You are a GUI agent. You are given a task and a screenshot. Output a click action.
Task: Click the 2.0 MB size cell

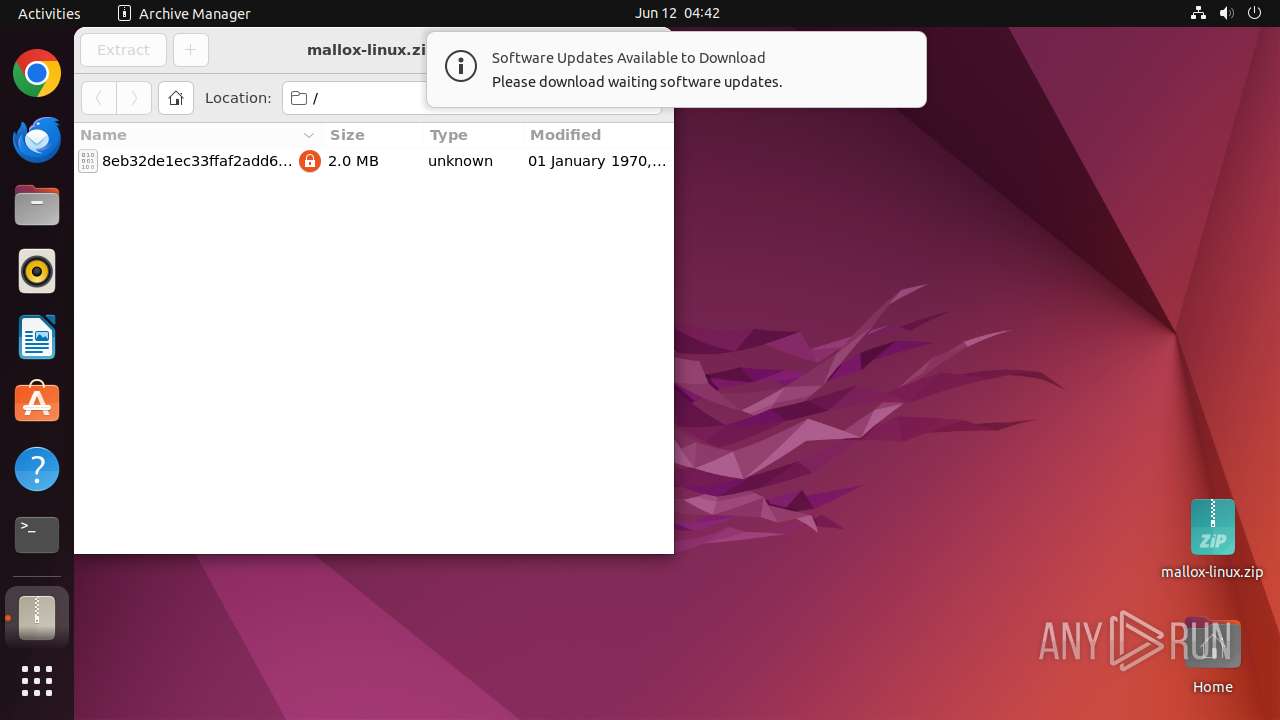(353, 161)
